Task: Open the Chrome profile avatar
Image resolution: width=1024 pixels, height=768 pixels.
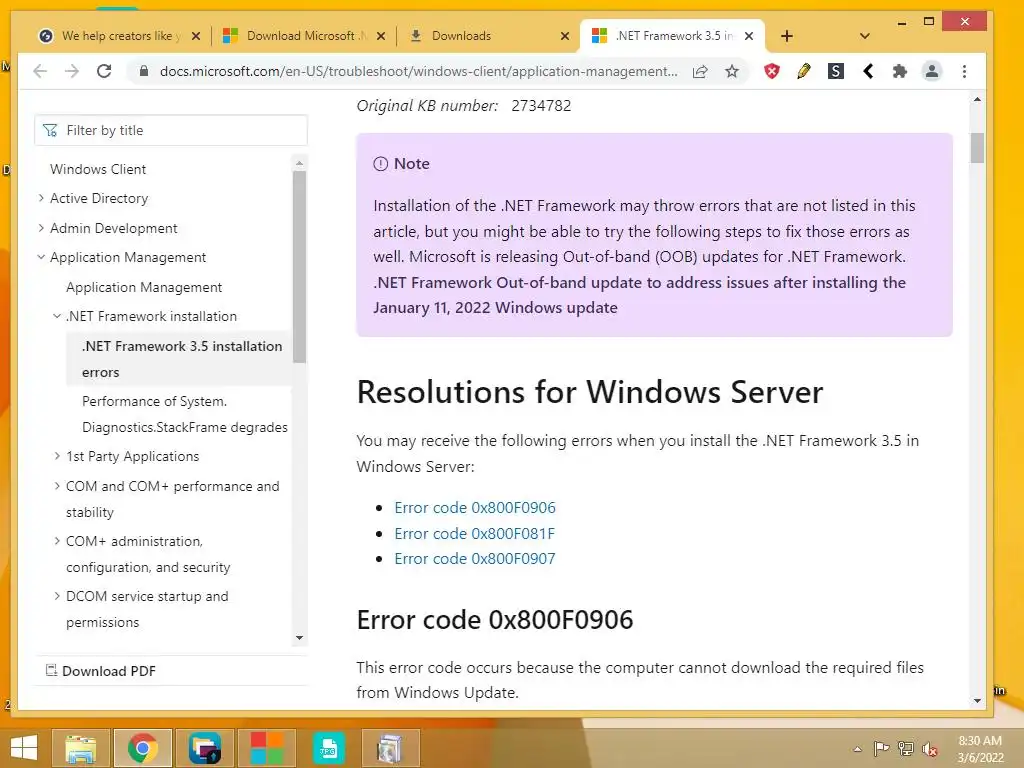Action: 932,71
